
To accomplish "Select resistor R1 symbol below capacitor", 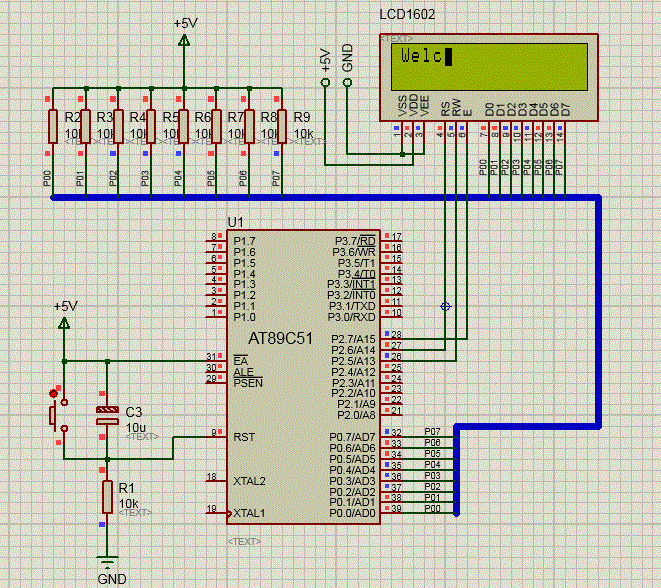I will point(107,497).
